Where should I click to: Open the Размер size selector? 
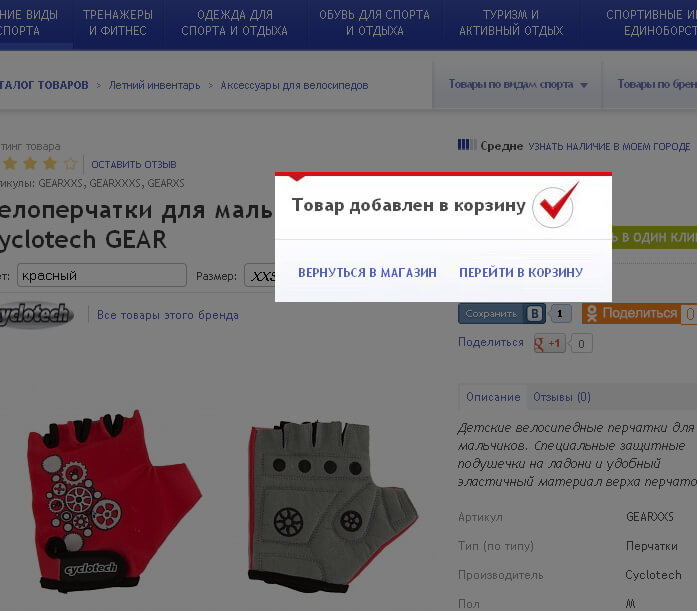(260, 276)
